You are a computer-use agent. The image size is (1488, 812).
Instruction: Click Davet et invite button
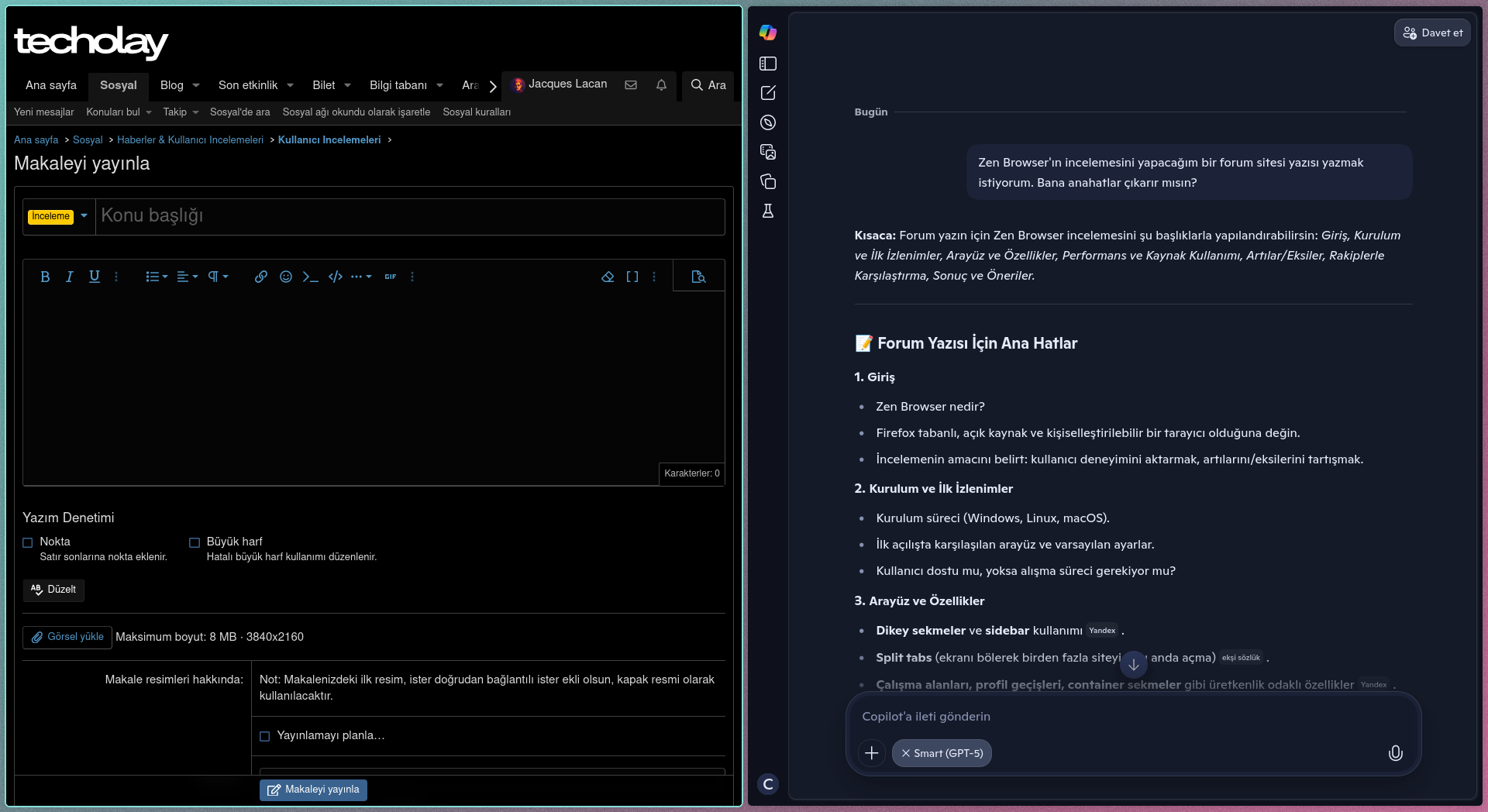click(x=1432, y=33)
